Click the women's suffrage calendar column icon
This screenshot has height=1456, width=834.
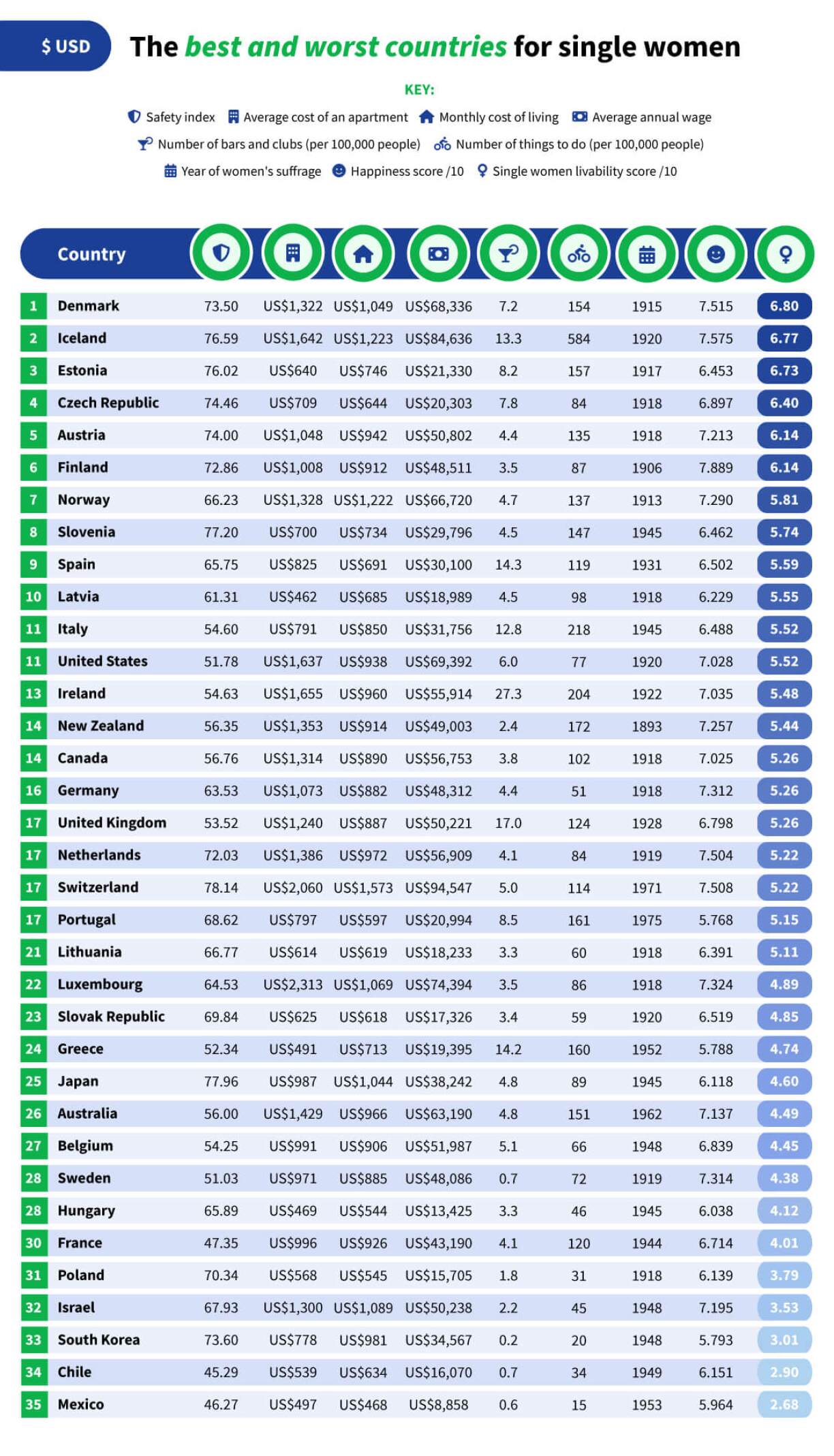pos(647,254)
